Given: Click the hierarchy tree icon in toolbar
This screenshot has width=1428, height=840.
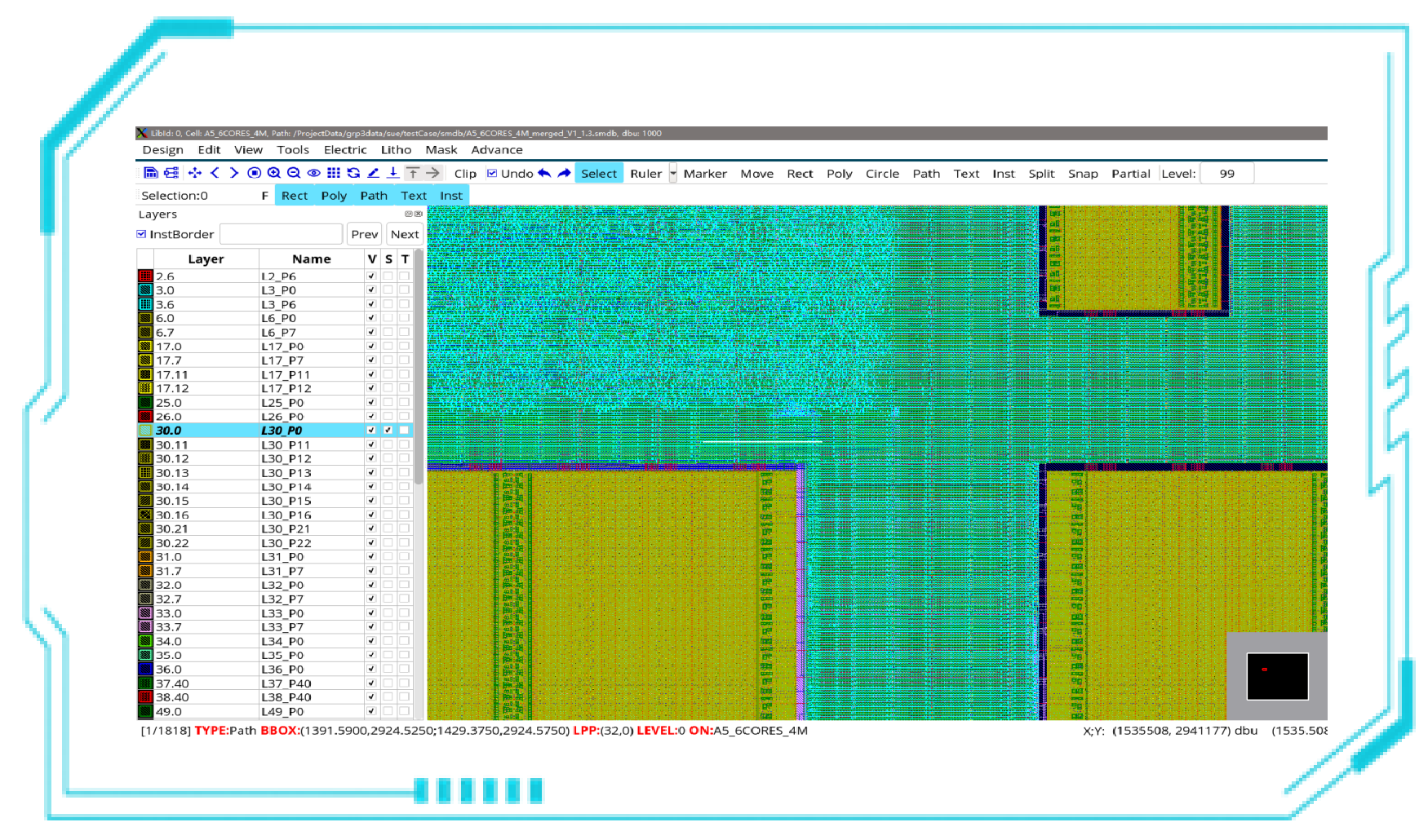Looking at the screenshot, I should click(171, 173).
